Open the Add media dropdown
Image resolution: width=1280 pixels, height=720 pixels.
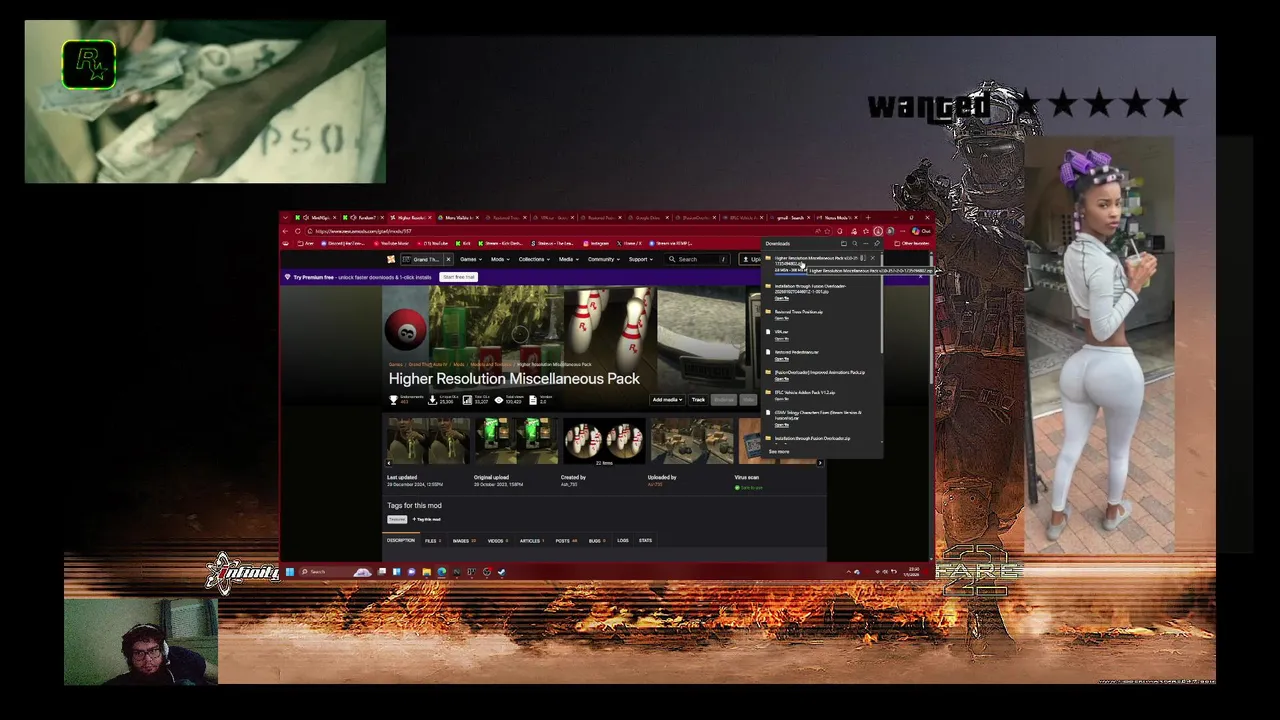pos(667,399)
